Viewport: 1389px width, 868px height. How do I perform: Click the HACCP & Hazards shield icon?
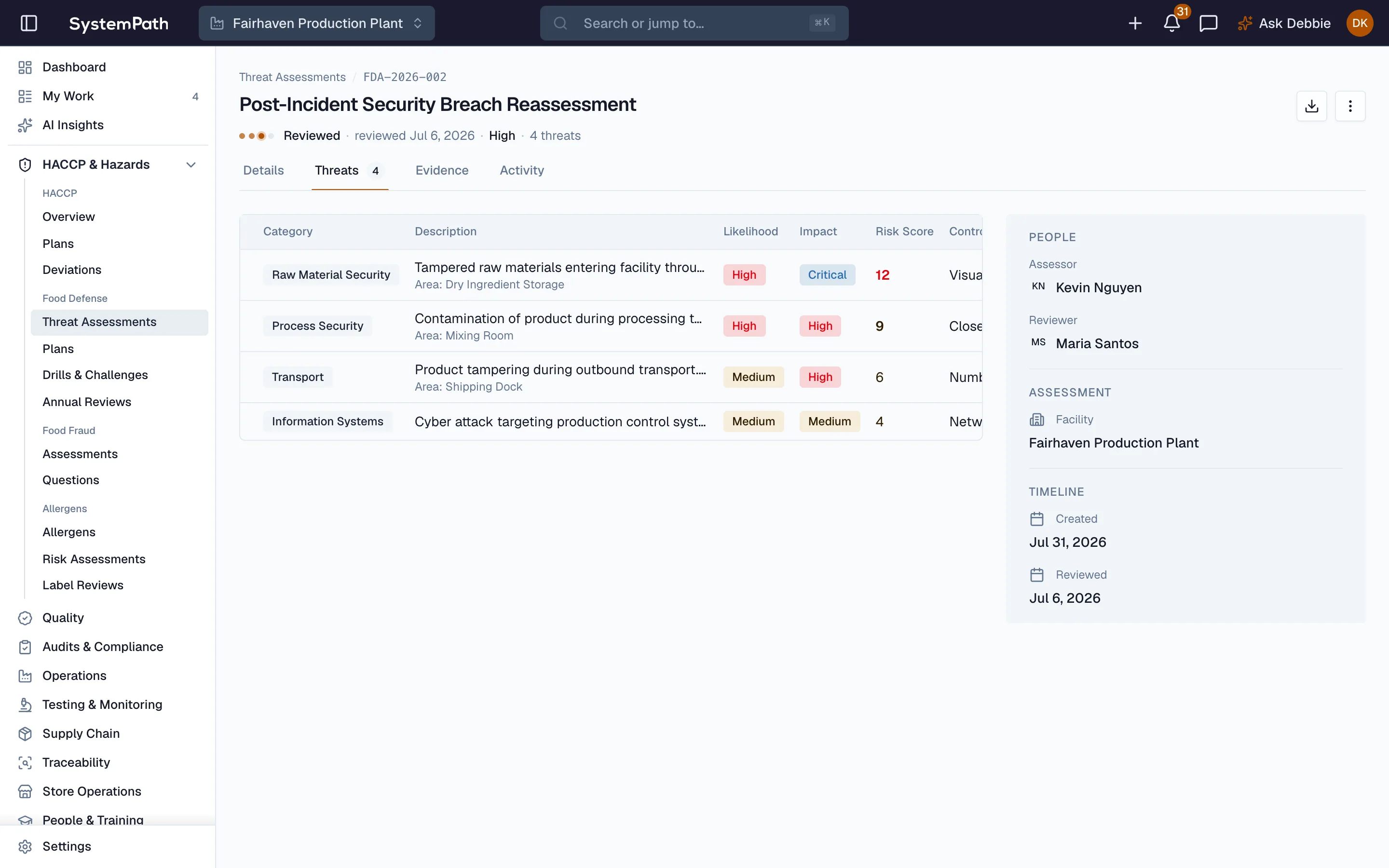pyautogui.click(x=25, y=165)
